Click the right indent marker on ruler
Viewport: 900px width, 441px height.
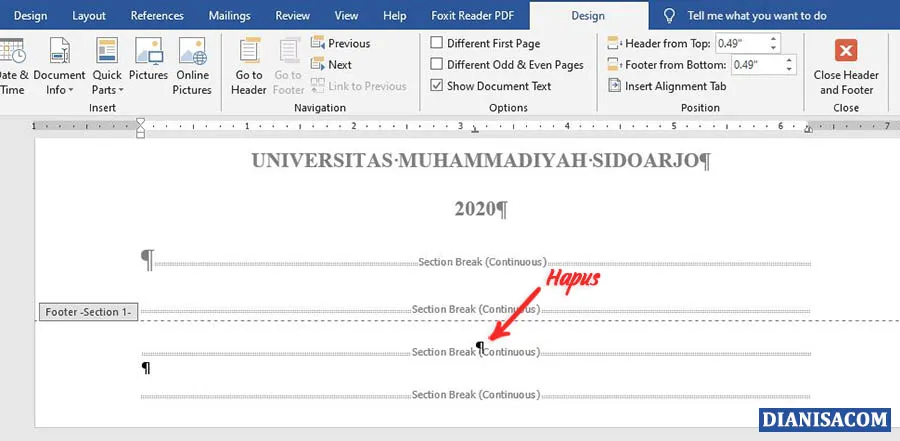pyautogui.click(x=808, y=130)
